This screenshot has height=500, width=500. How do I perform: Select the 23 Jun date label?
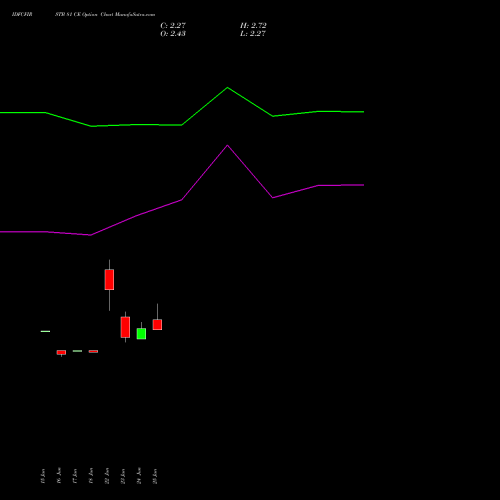[123, 476]
